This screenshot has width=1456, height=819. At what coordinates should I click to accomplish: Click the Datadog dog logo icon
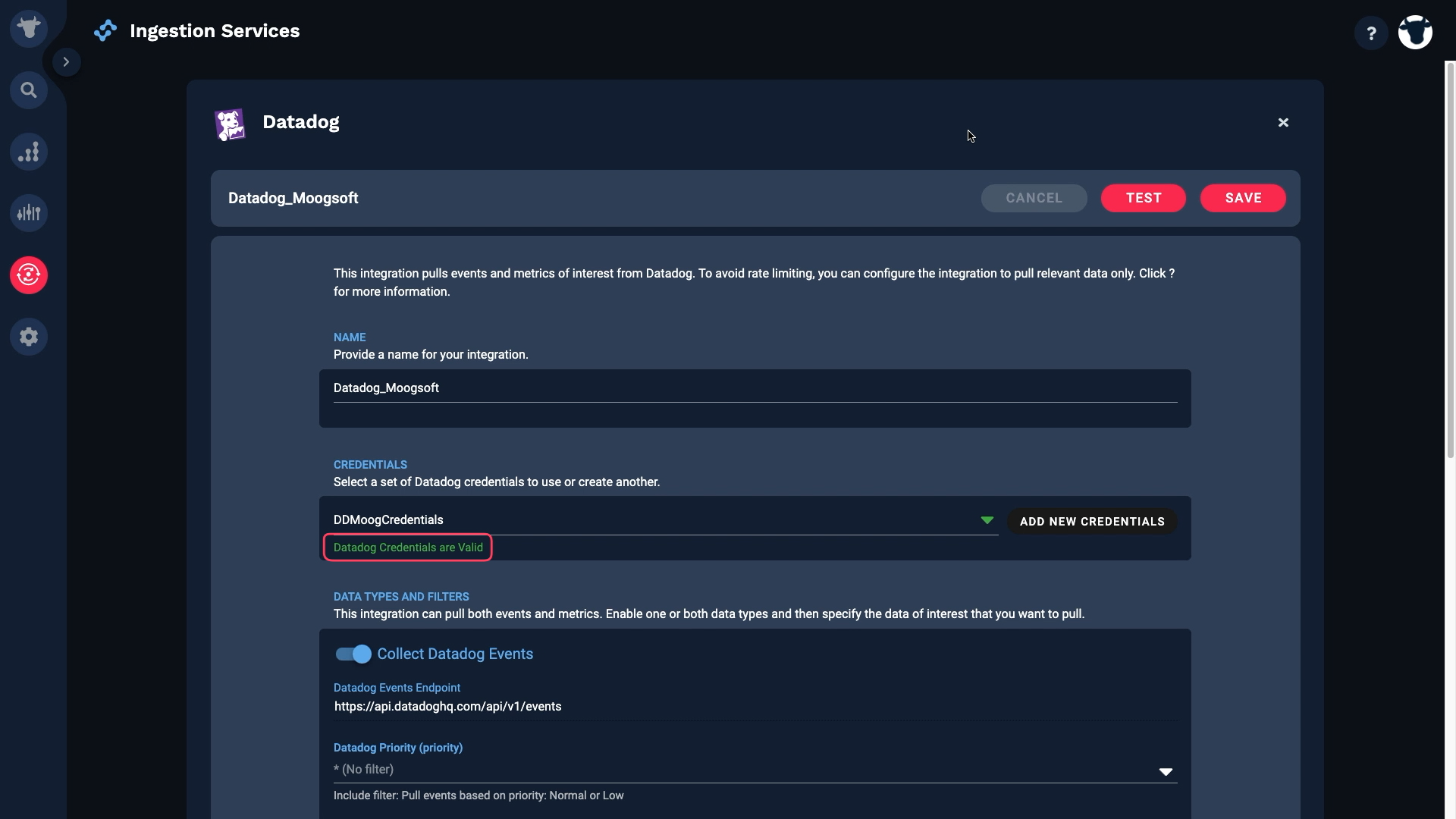click(x=230, y=124)
